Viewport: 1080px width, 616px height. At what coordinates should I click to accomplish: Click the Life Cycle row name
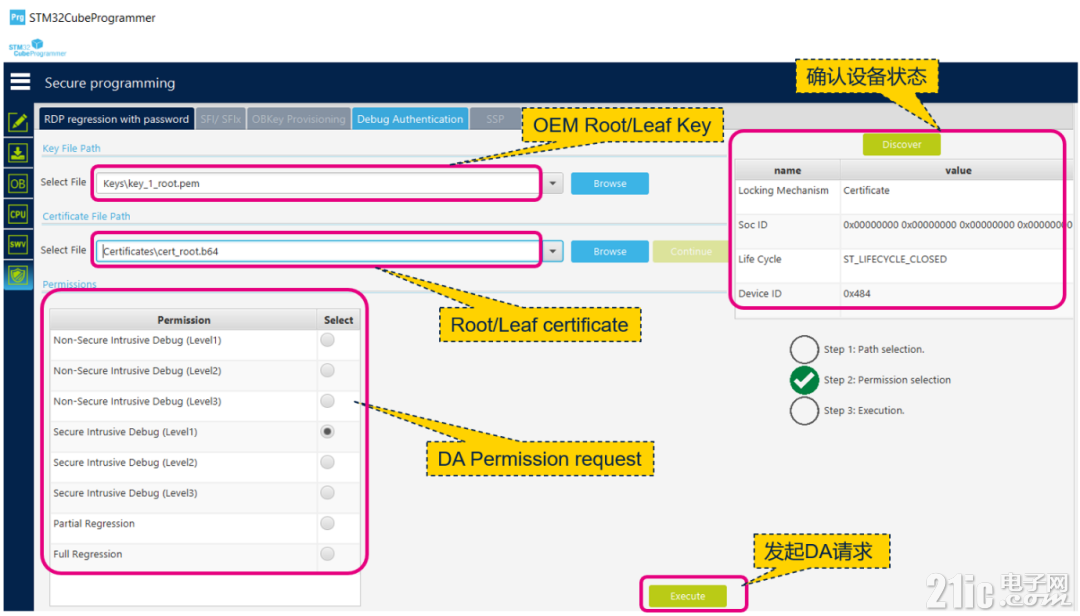pos(760,259)
